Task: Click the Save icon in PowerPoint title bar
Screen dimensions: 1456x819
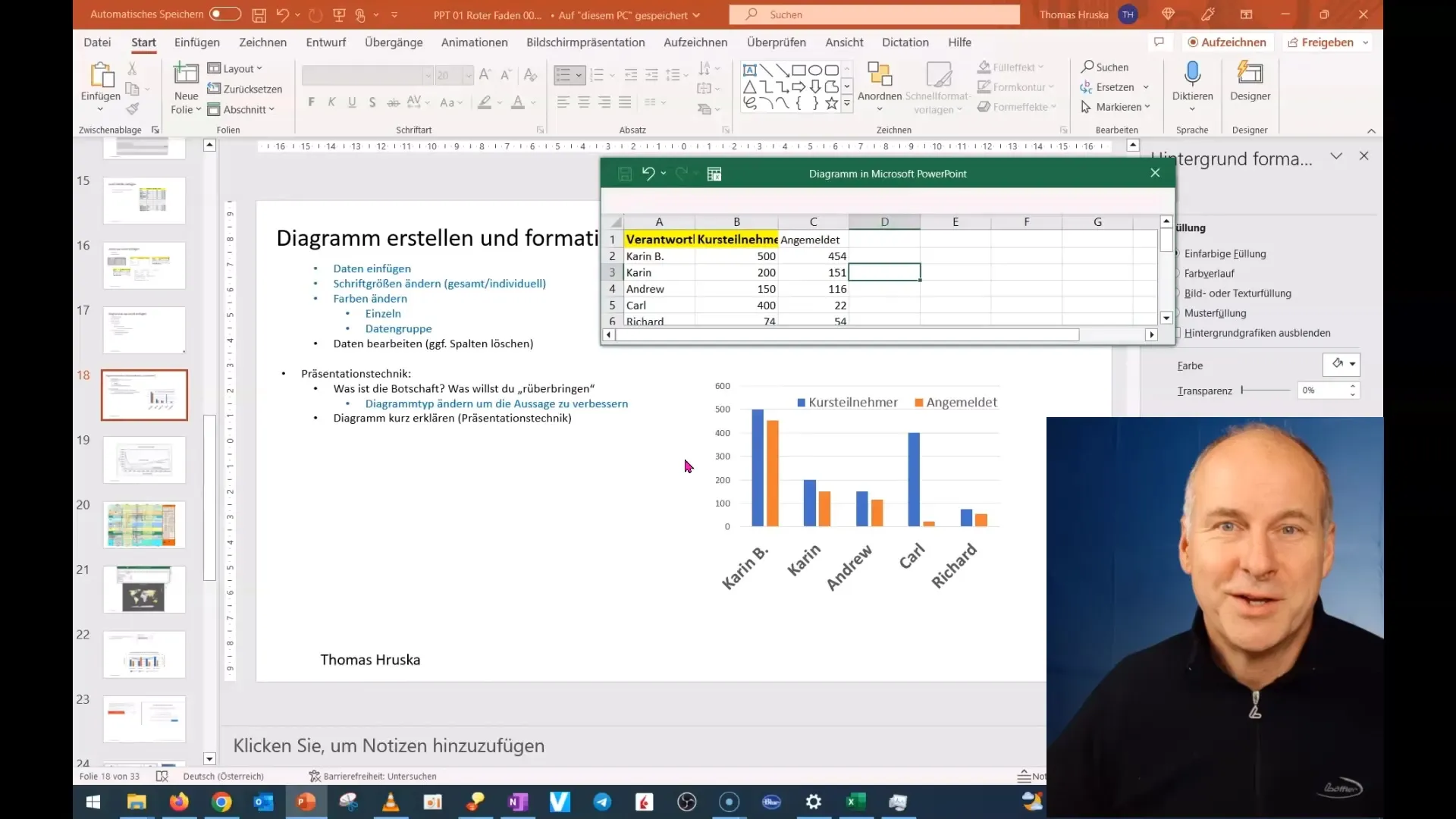Action: click(259, 14)
